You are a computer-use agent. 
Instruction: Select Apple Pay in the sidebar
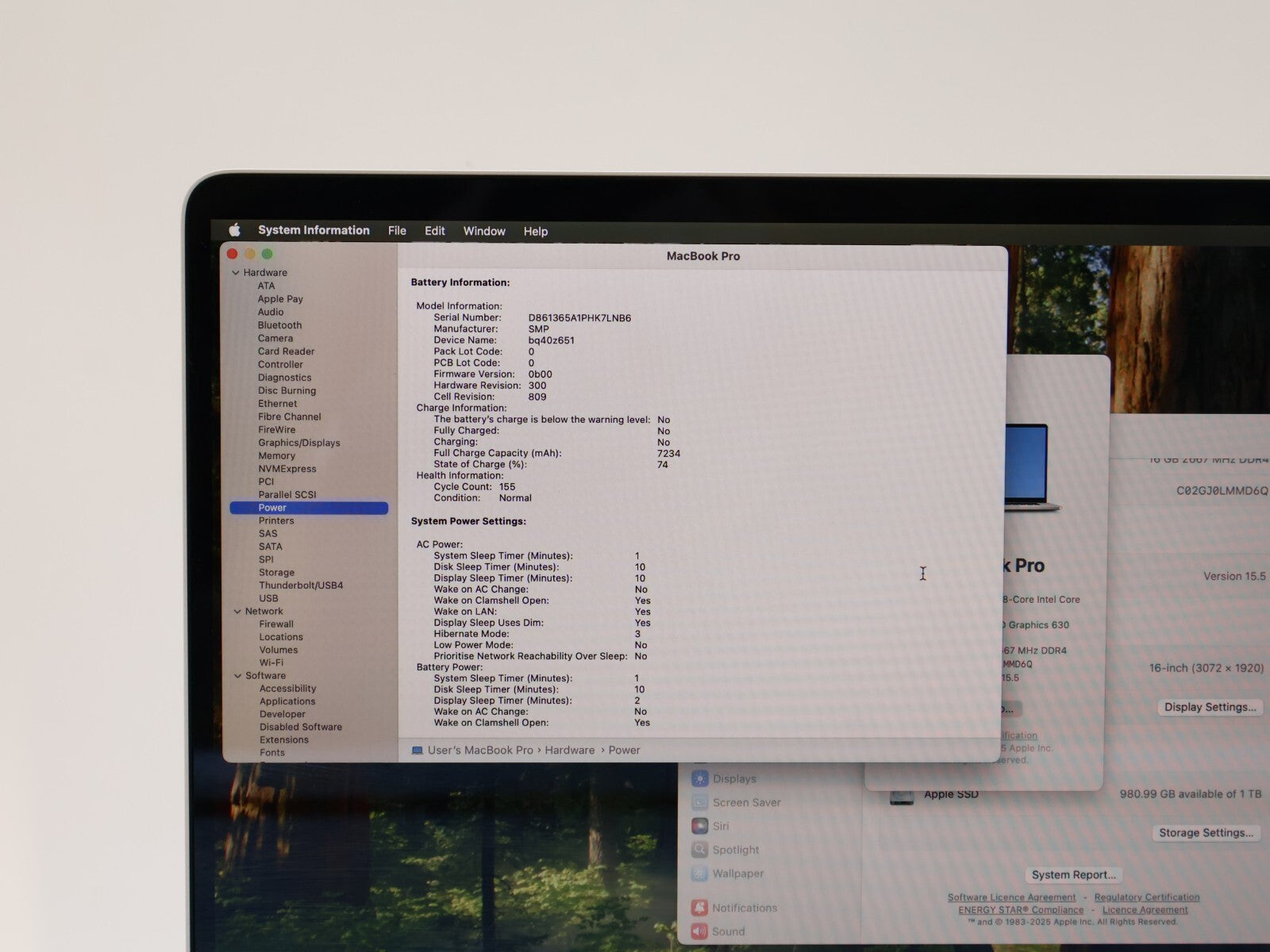coord(280,299)
